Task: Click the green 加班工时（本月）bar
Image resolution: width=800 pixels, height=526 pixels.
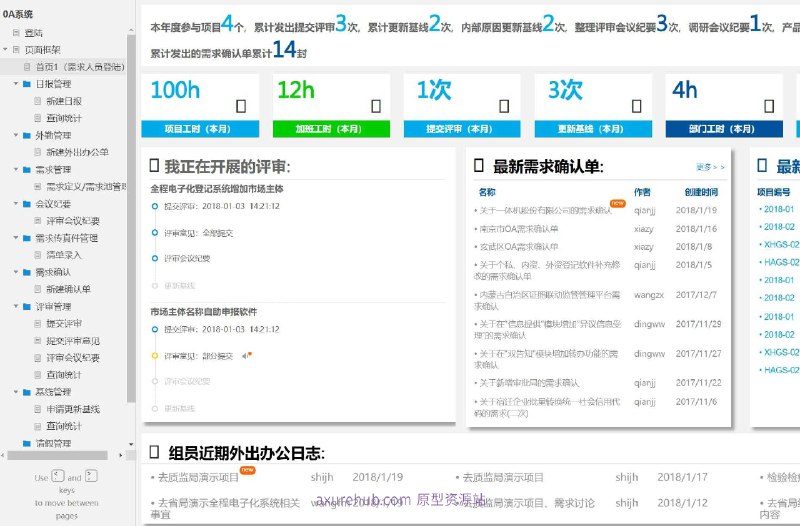Action: click(x=331, y=129)
